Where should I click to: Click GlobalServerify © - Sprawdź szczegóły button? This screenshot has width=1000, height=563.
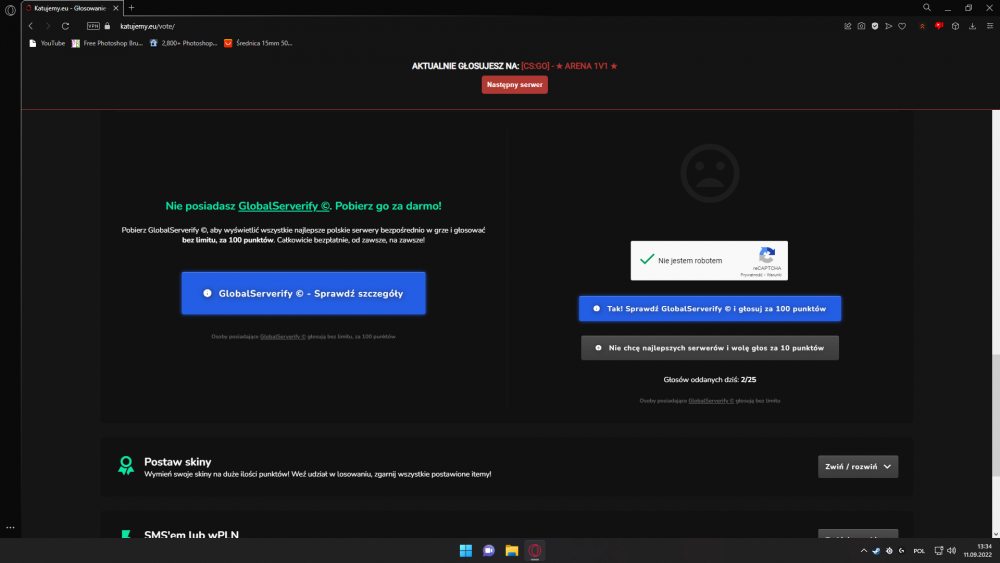coord(304,293)
